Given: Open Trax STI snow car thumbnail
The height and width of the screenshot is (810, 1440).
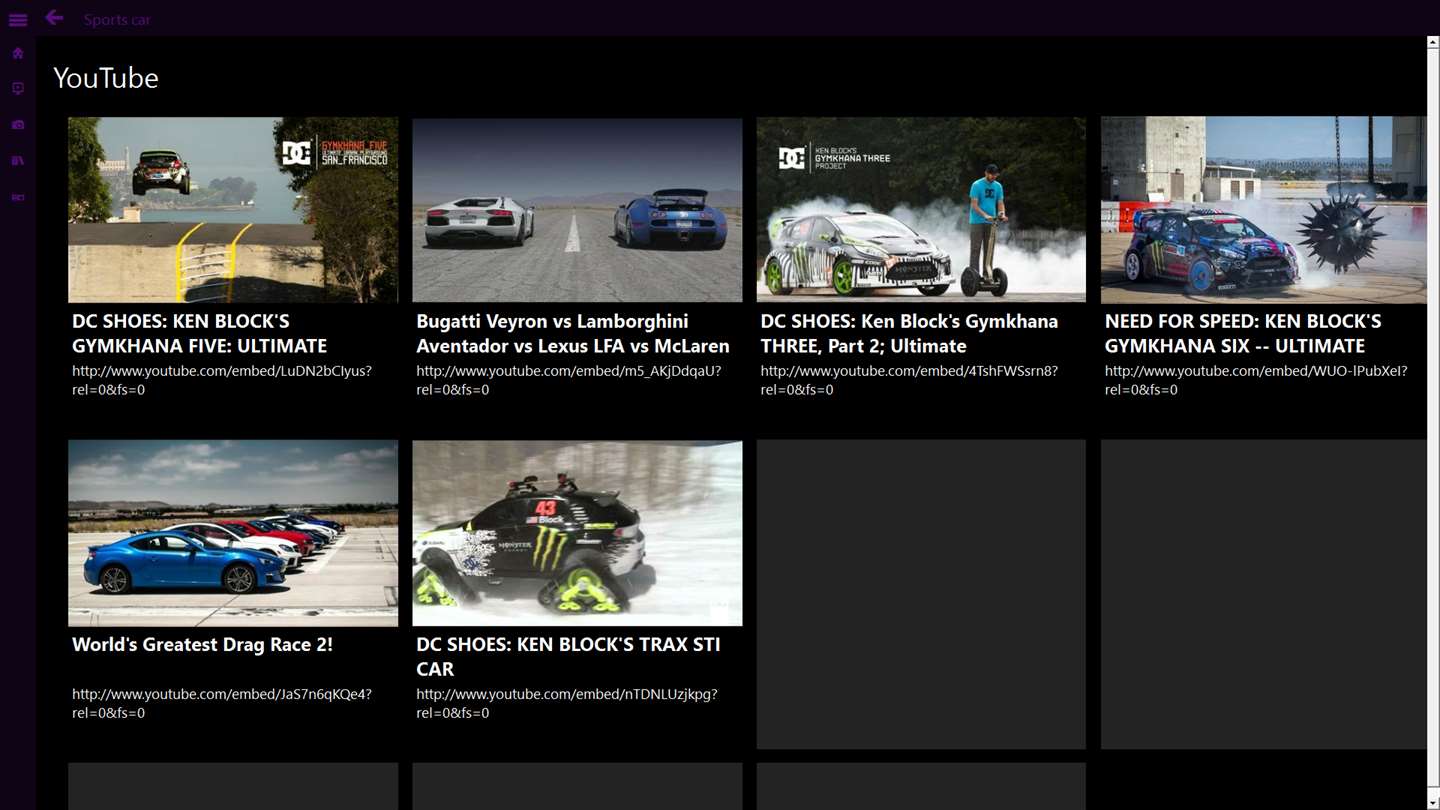Looking at the screenshot, I should click(577, 533).
